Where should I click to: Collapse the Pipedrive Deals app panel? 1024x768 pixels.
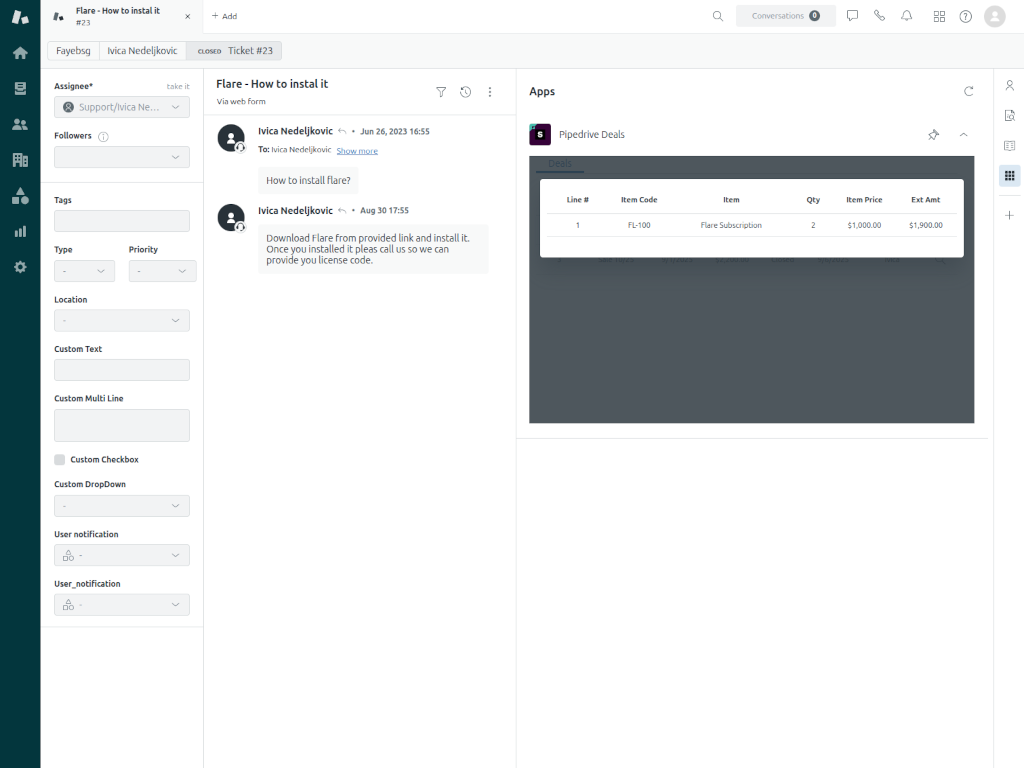click(x=963, y=134)
